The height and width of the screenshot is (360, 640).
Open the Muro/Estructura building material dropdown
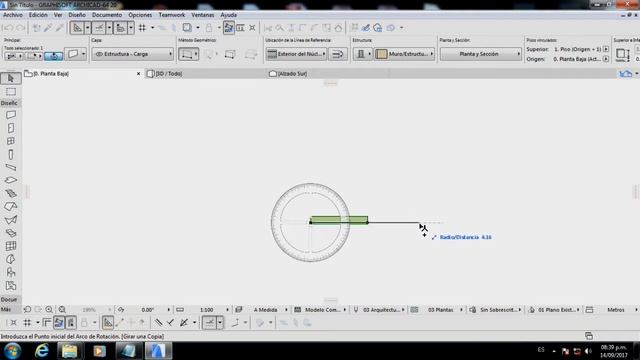click(404, 54)
